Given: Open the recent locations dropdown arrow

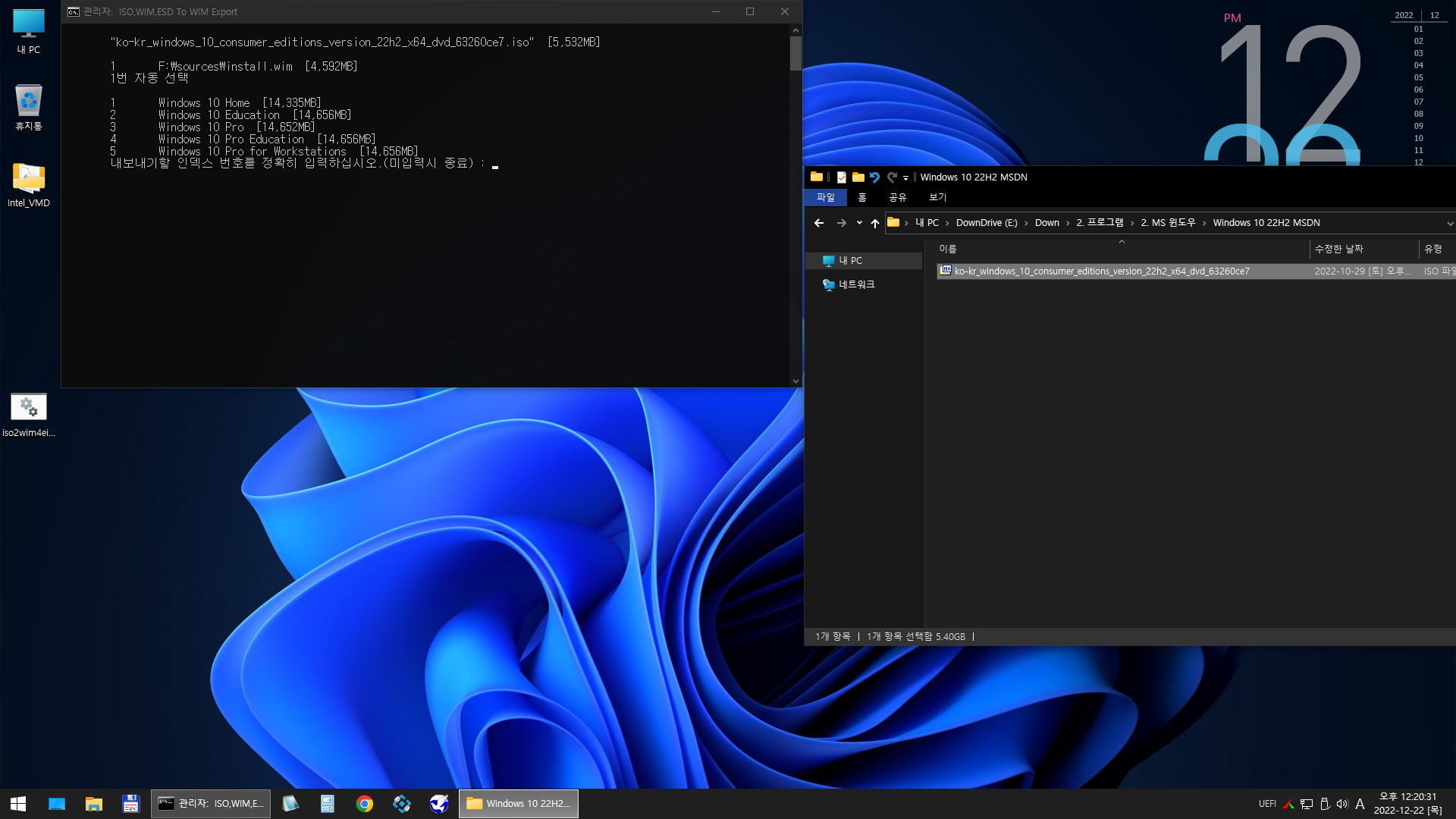Looking at the screenshot, I should tap(859, 223).
